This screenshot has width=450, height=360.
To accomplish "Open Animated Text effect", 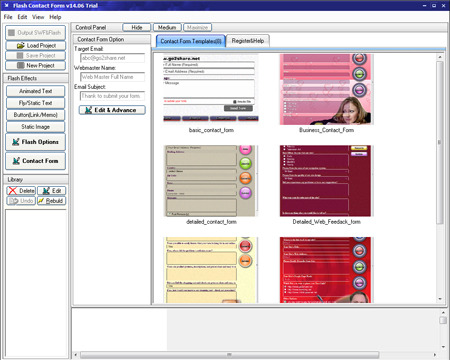I will pos(36,91).
